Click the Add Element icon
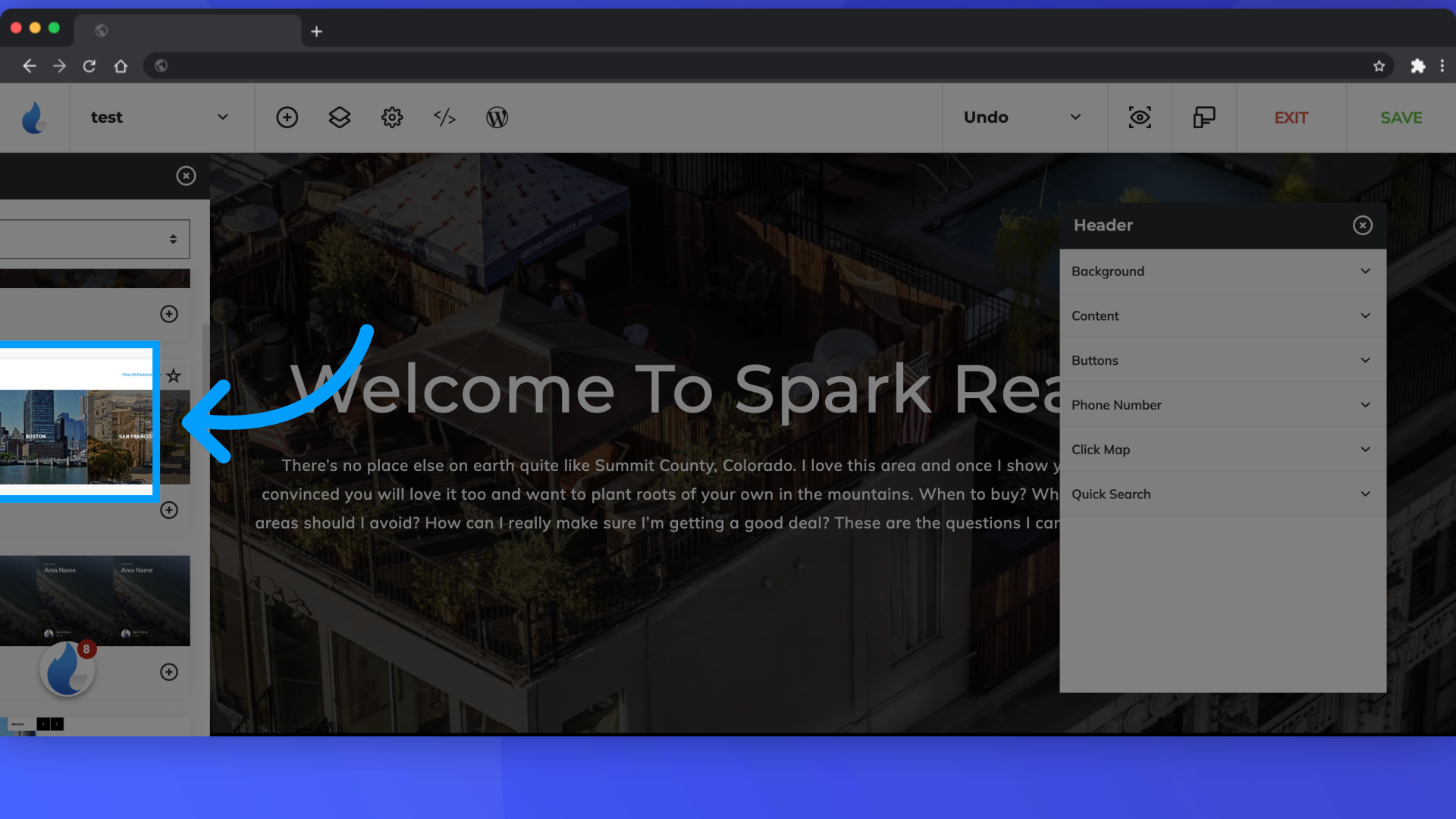Viewport: 1456px width, 819px height. [288, 118]
